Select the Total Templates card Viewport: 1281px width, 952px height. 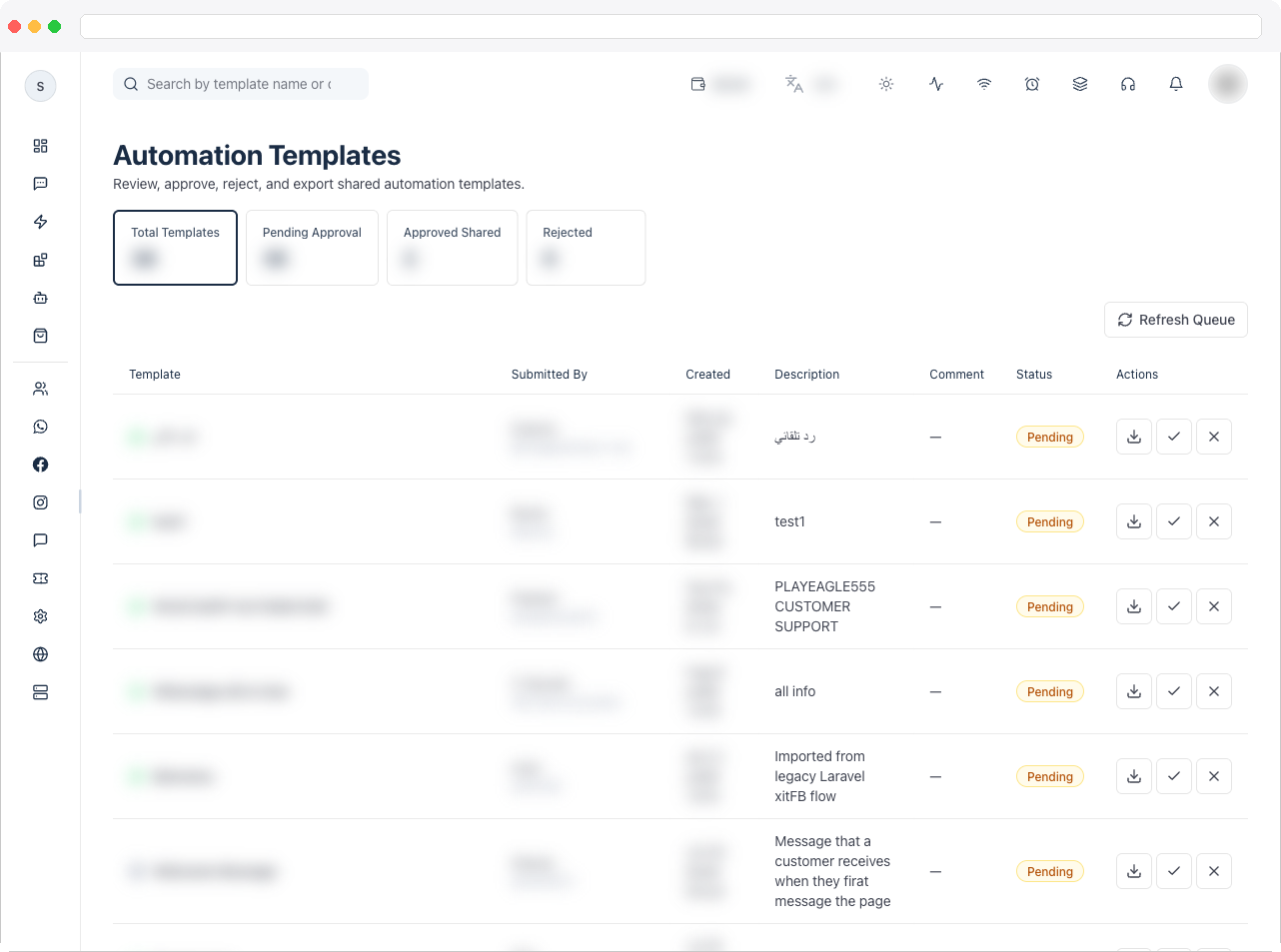175,248
